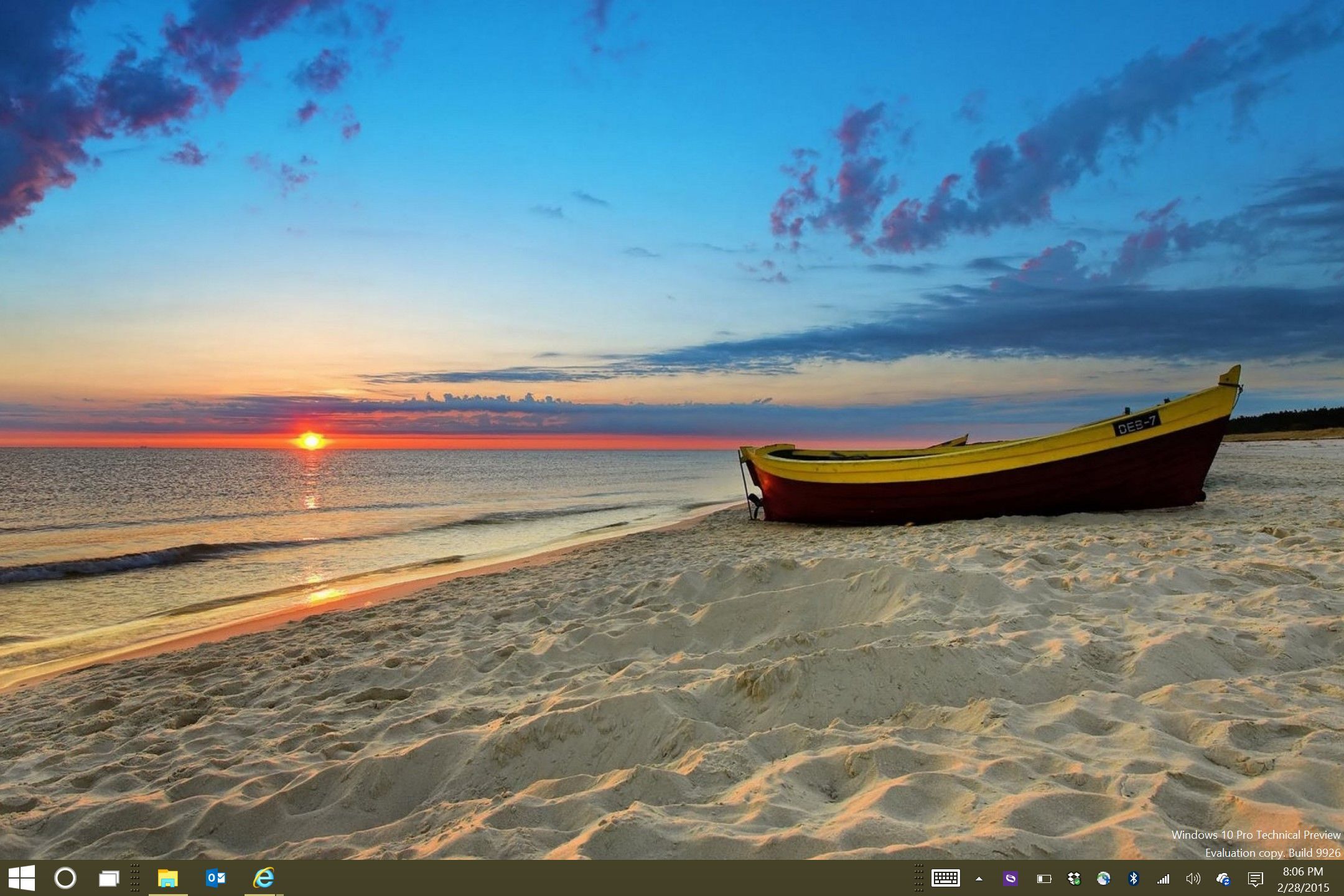Open Task View on taskbar
Viewport: 1344px width, 896px height.
[x=109, y=879]
